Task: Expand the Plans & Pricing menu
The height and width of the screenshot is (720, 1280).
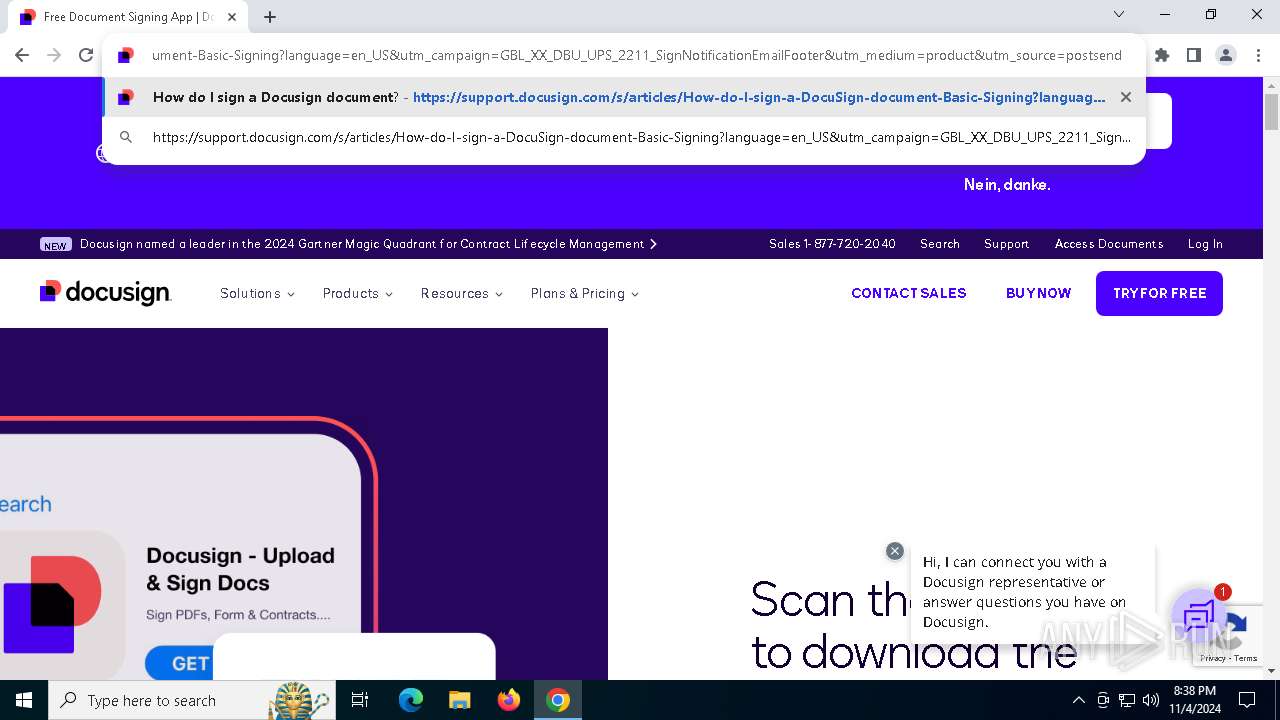Action: [585, 293]
